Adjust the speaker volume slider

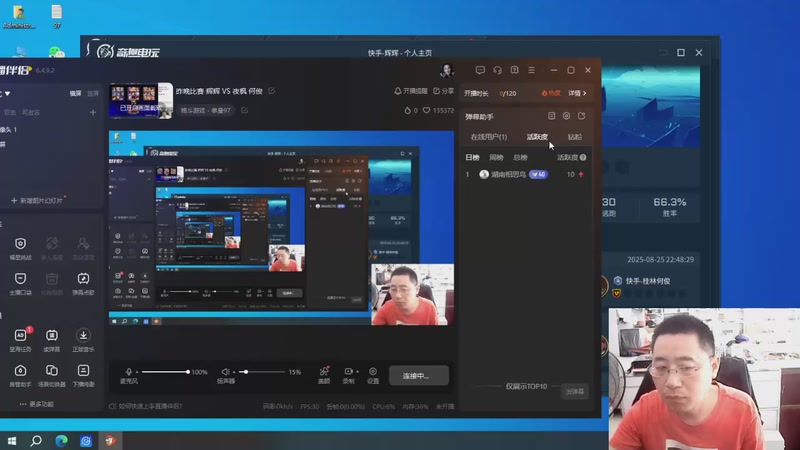pyautogui.click(x=262, y=372)
